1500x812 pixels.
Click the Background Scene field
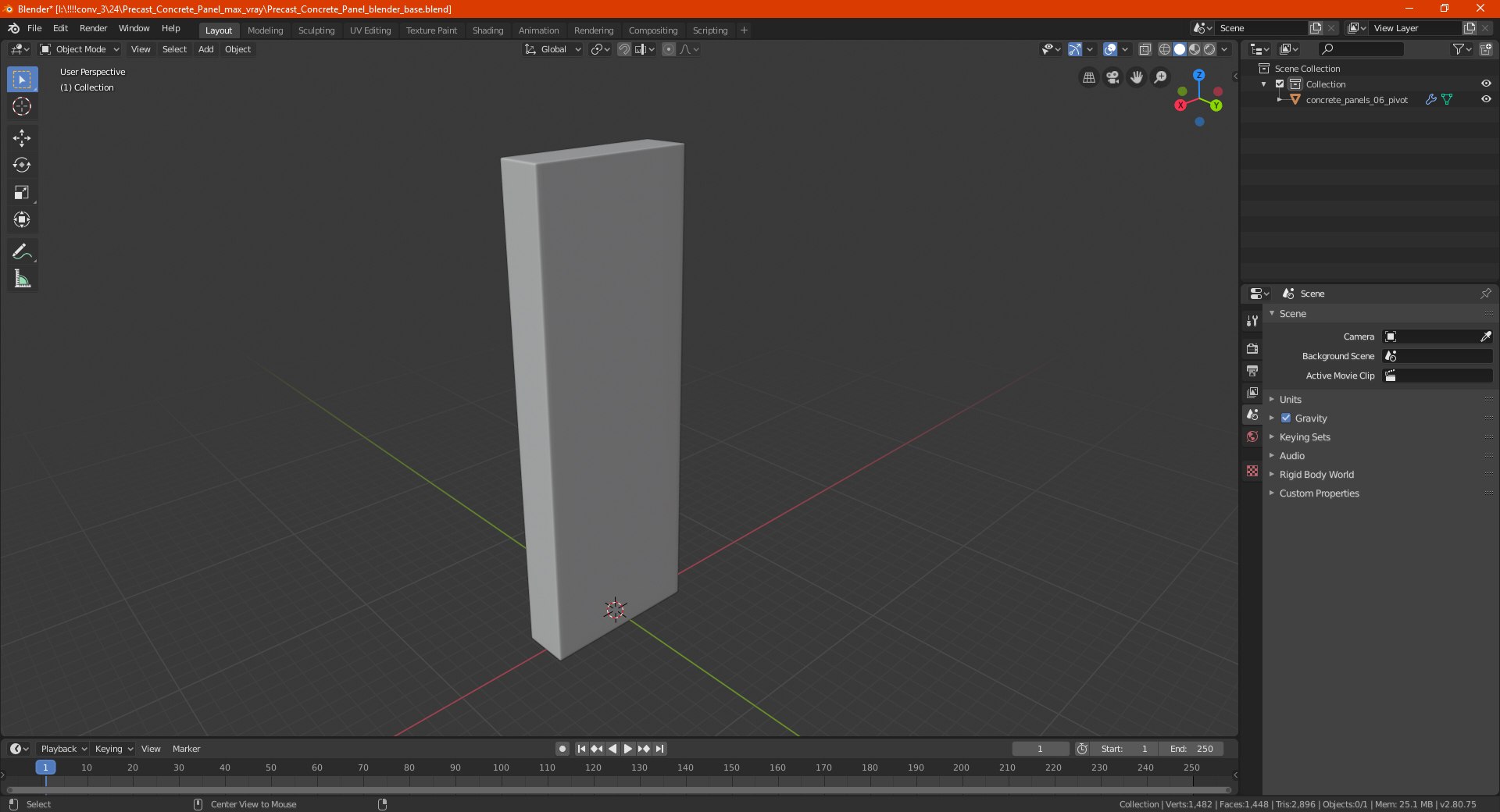1437,356
